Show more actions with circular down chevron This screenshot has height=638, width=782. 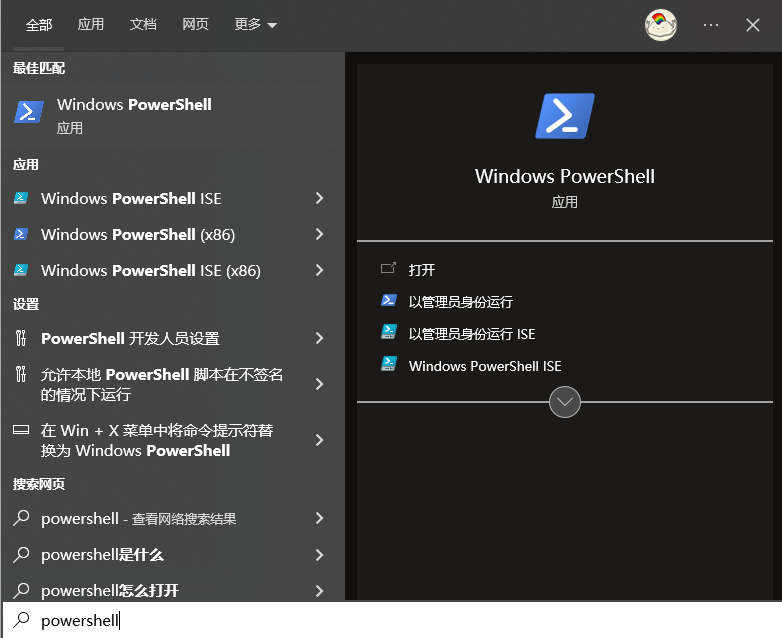[565, 402]
